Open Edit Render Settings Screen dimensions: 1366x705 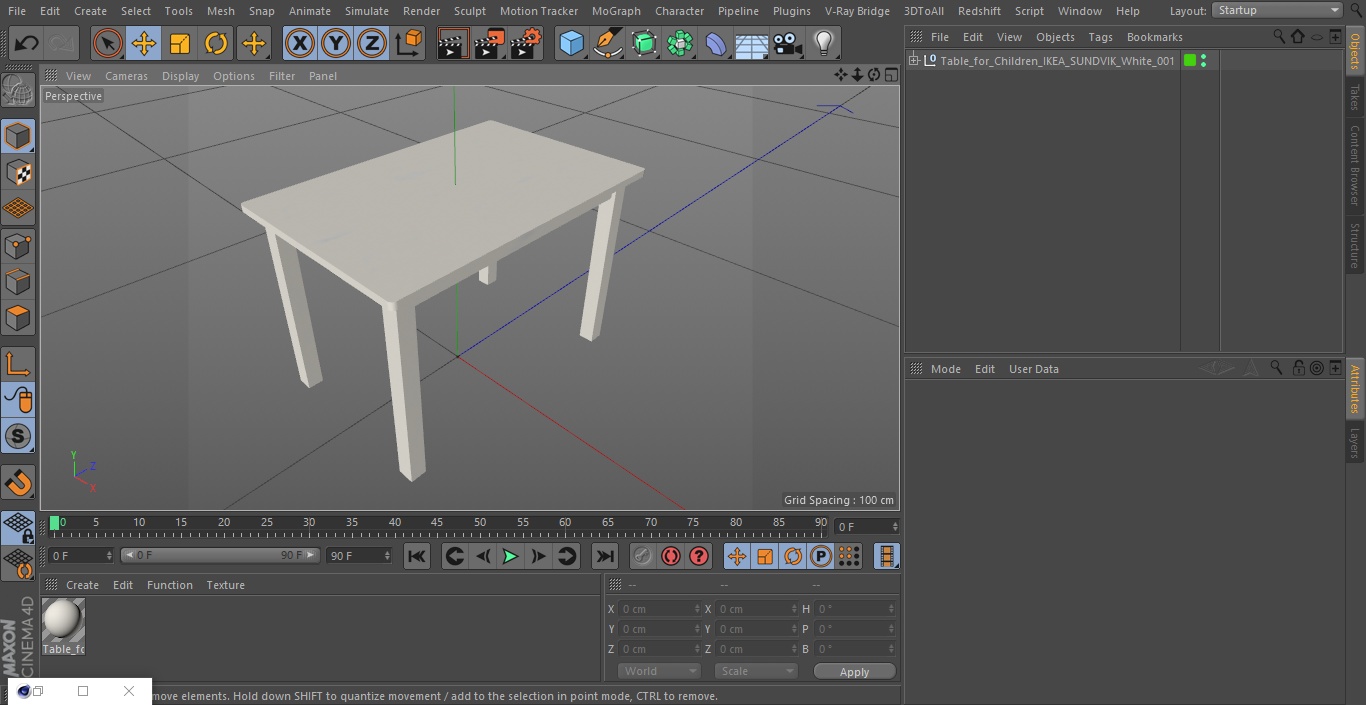(x=526, y=43)
